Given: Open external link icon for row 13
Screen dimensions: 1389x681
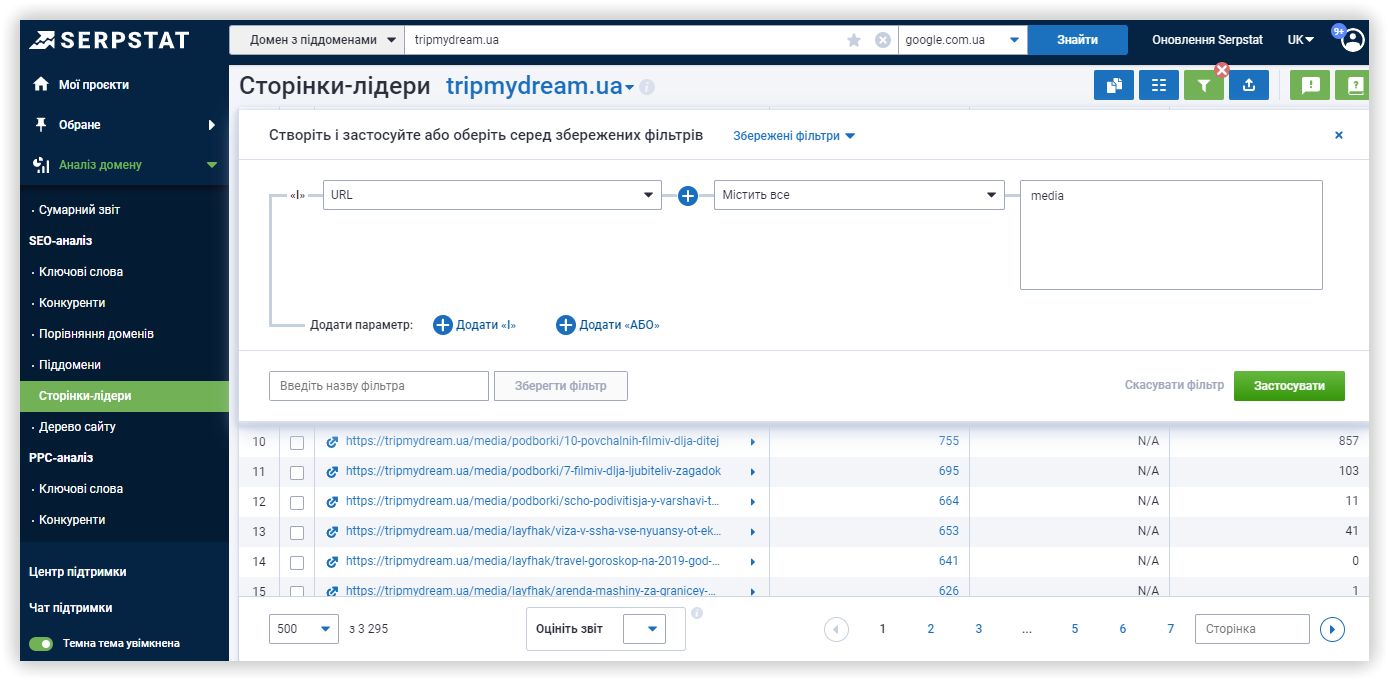Looking at the screenshot, I should pyautogui.click(x=333, y=531).
